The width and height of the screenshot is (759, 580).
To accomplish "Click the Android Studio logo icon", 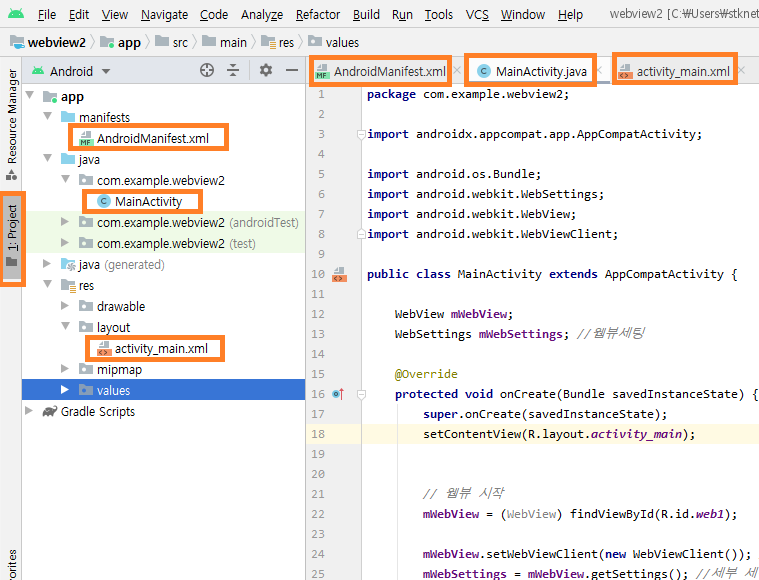I will click(x=15, y=14).
